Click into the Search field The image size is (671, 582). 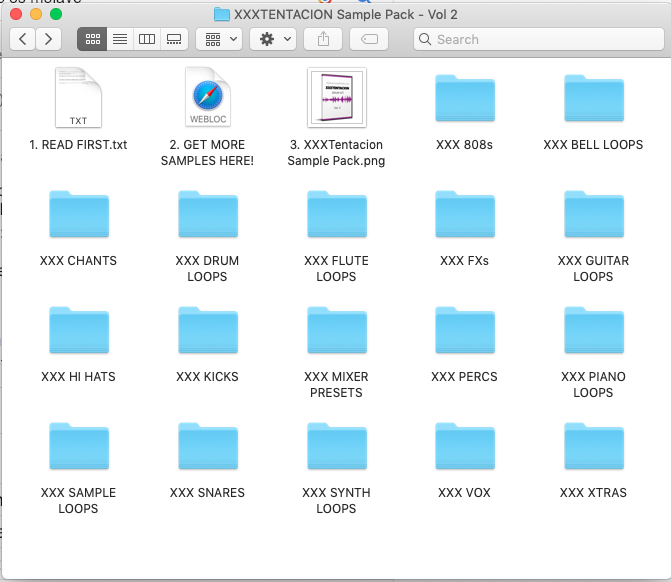point(539,39)
